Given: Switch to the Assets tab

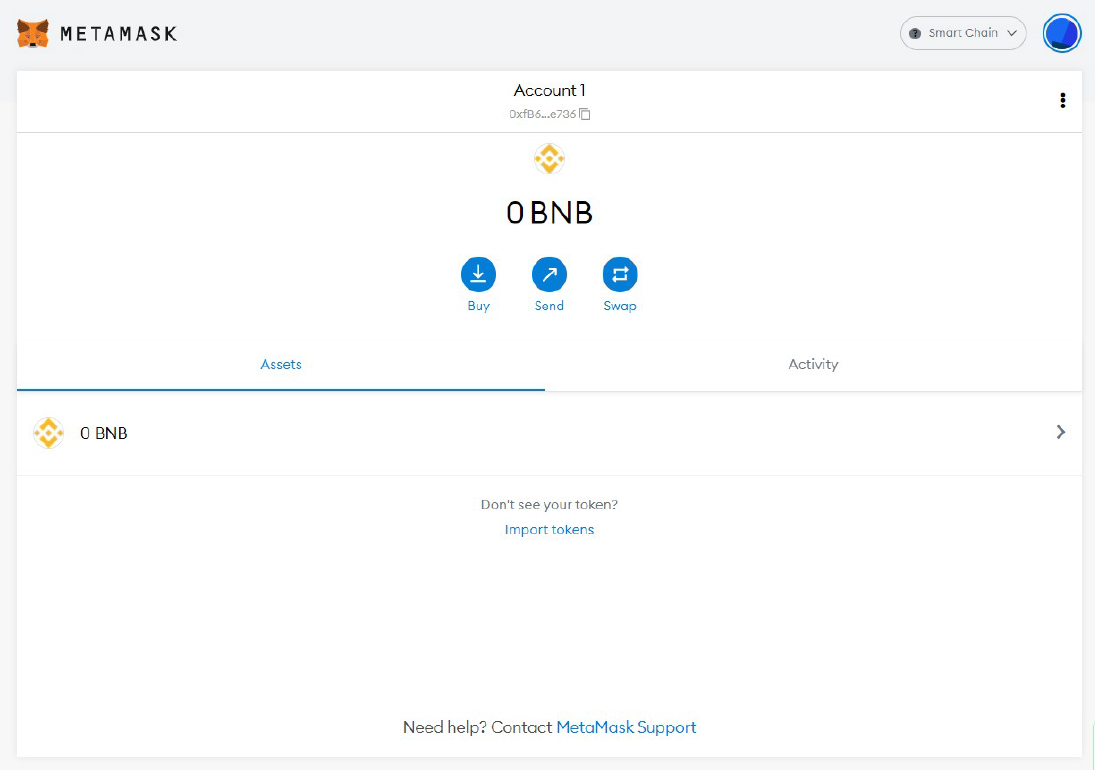Looking at the screenshot, I should [x=281, y=365].
